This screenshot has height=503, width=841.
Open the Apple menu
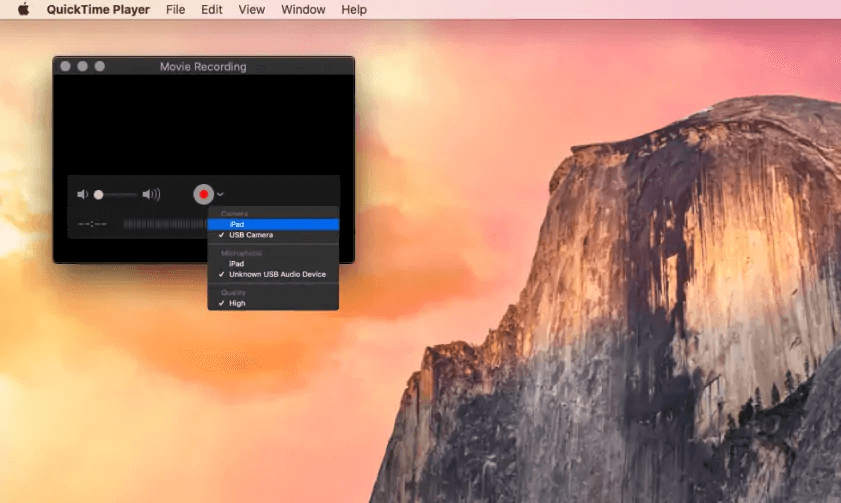point(23,10)
